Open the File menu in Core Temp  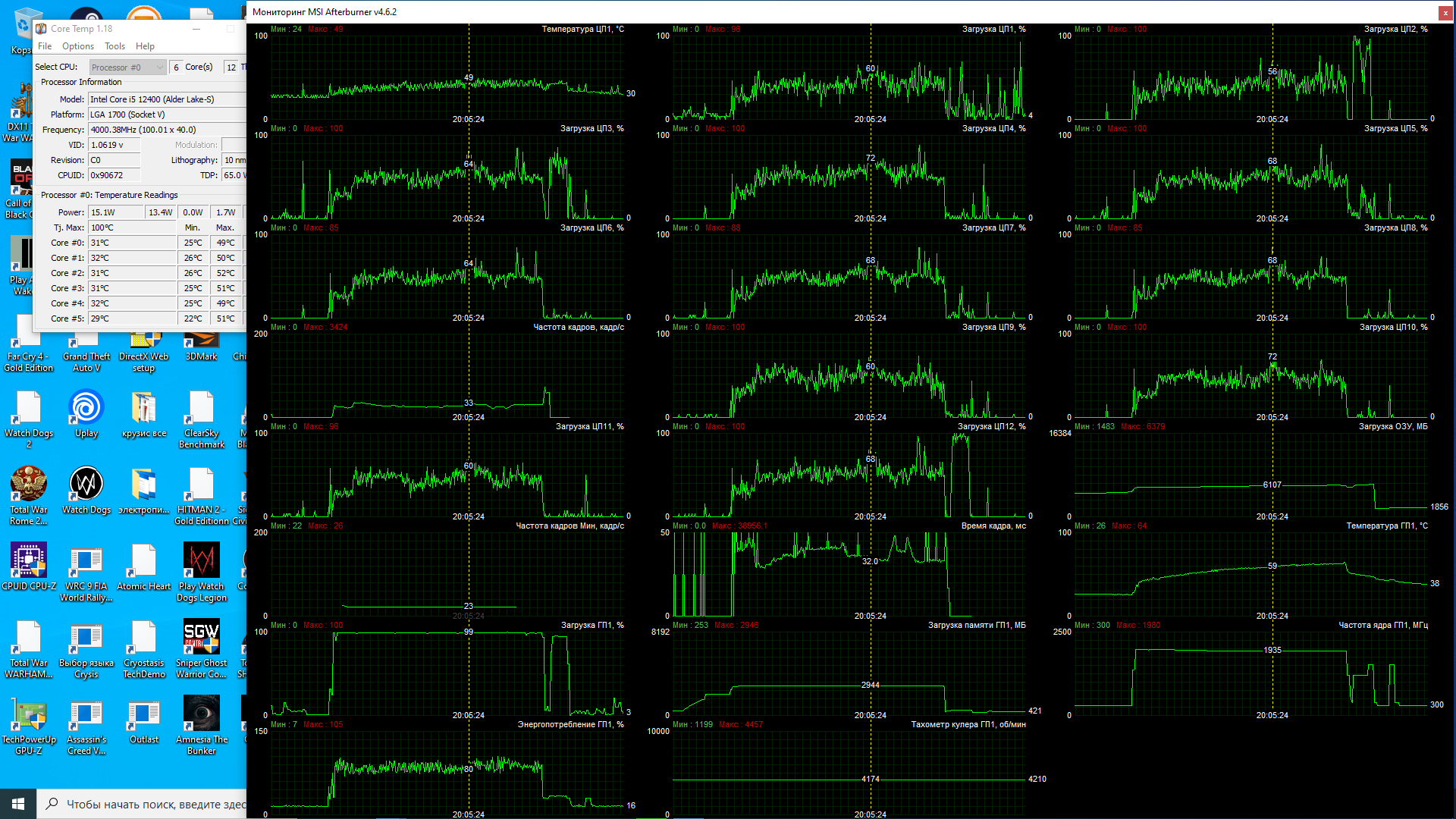pyautogui.click(x=45, y=46)
